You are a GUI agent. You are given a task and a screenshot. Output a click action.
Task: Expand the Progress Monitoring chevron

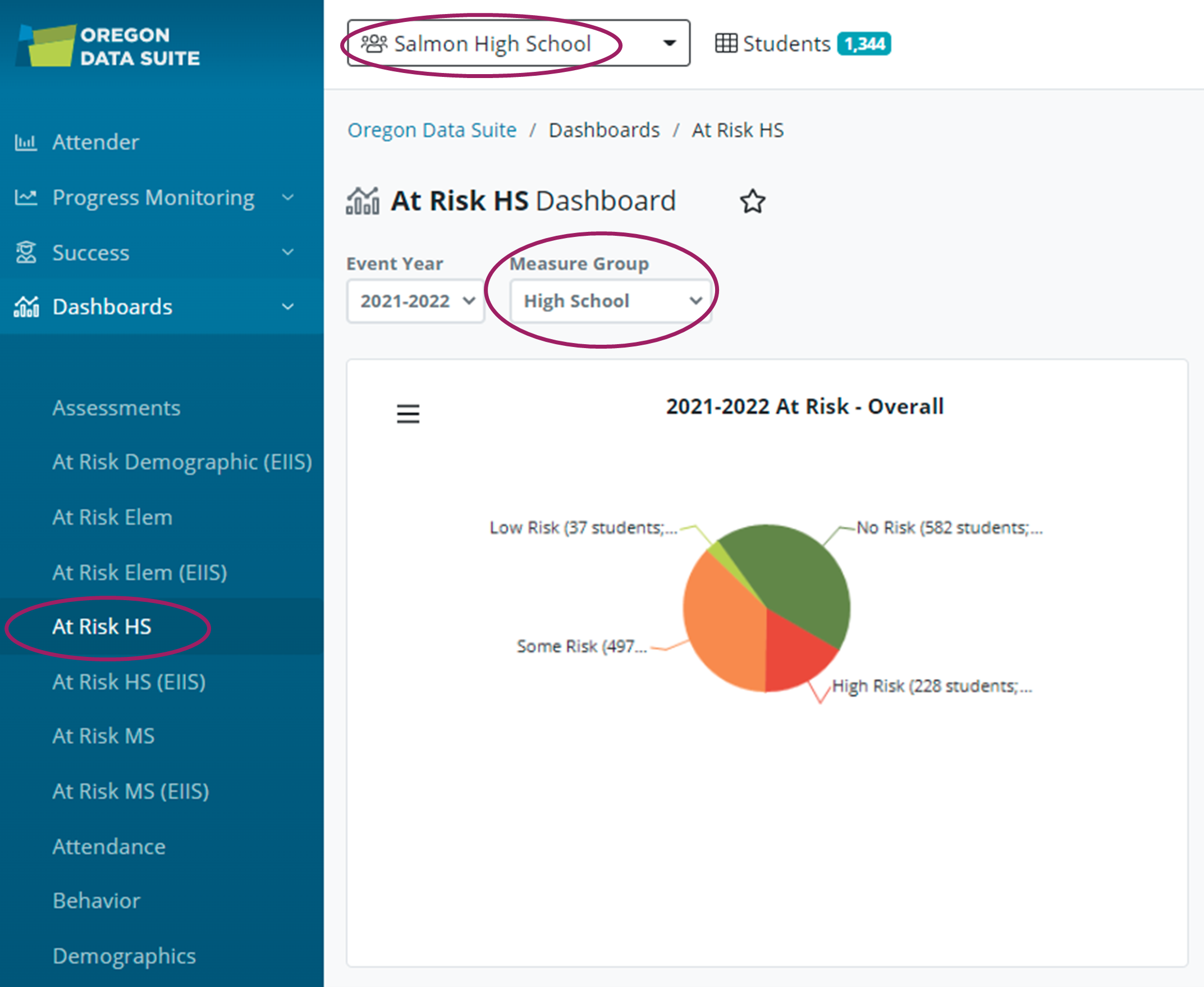pos(288,197)
